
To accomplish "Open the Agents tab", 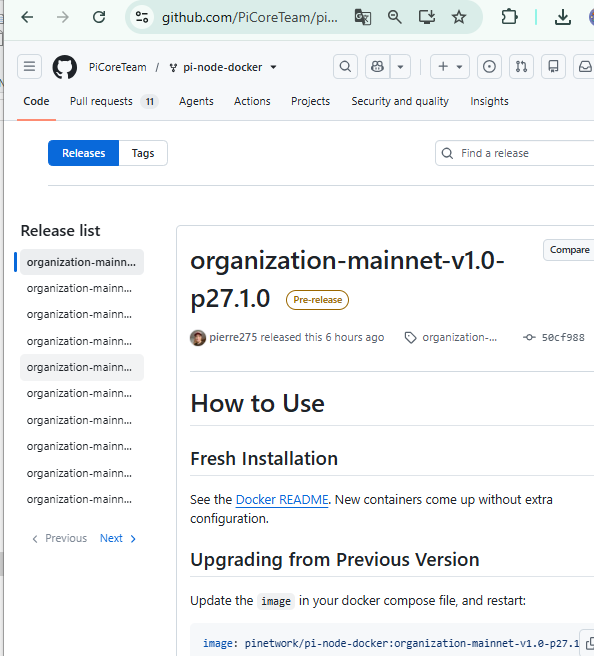I will pos(196,101).
